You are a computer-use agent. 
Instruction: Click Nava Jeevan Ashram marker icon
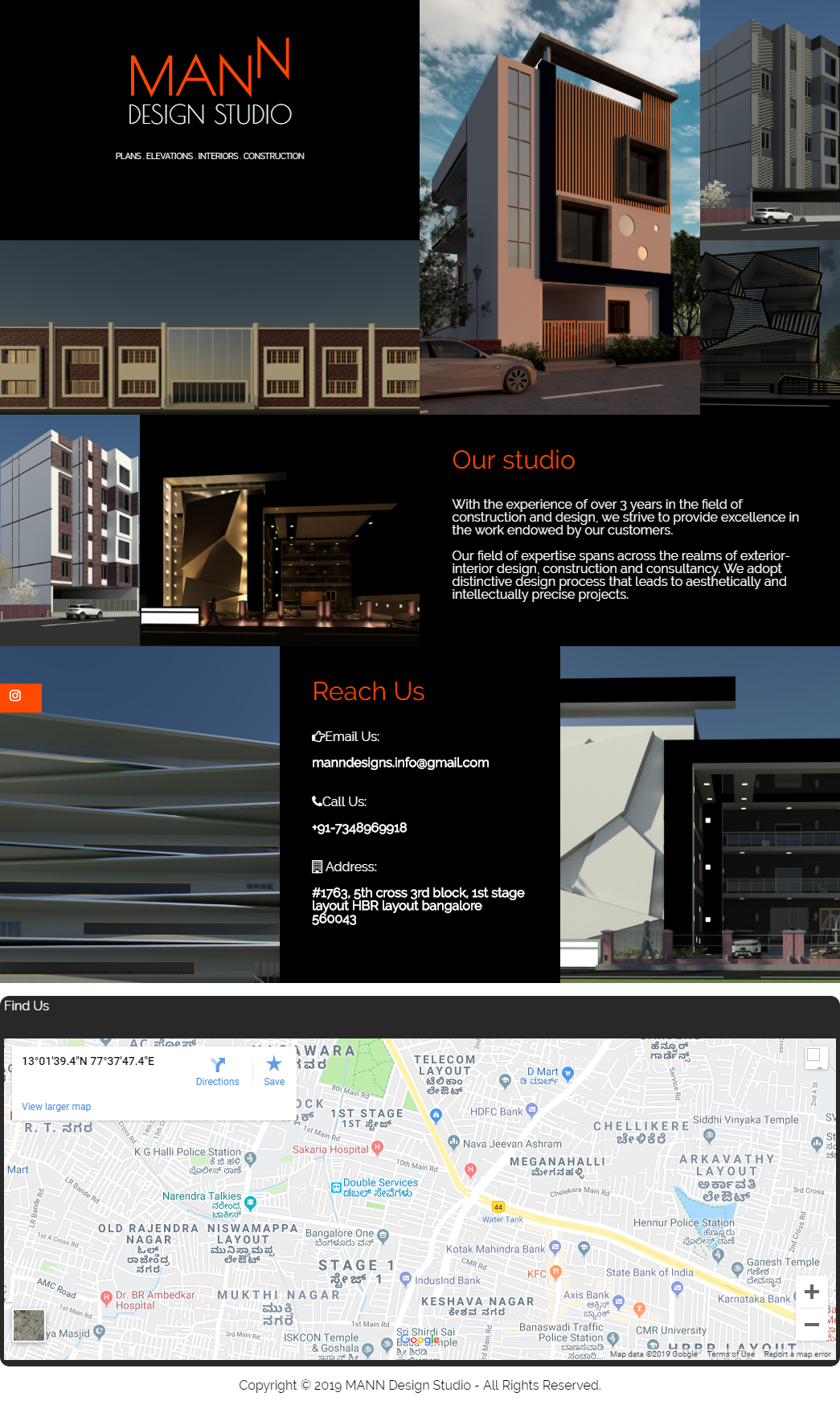click(453, 1141)
